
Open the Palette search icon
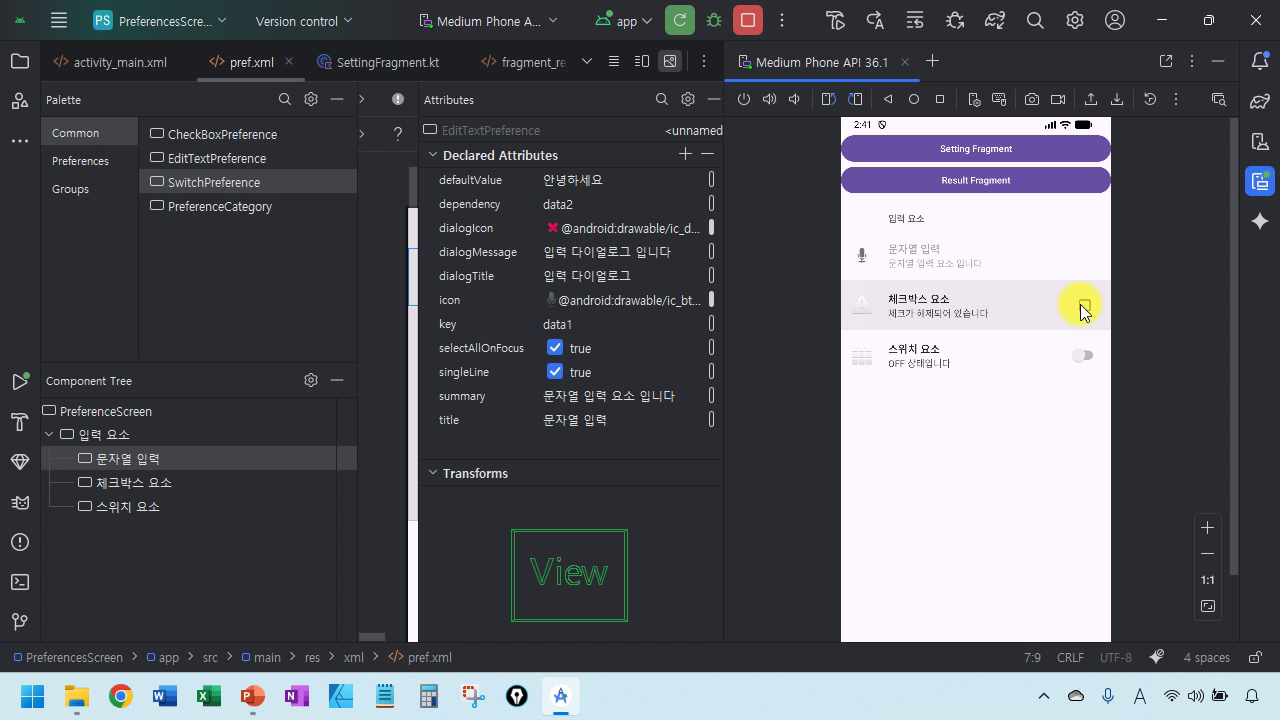click(285, 99)
